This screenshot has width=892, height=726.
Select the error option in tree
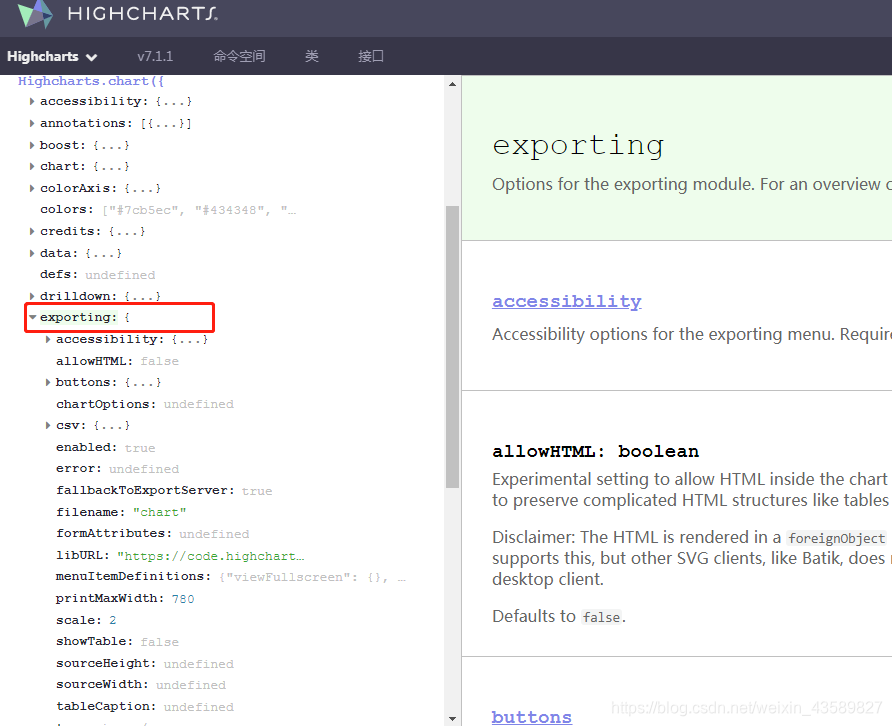point(79,468)
